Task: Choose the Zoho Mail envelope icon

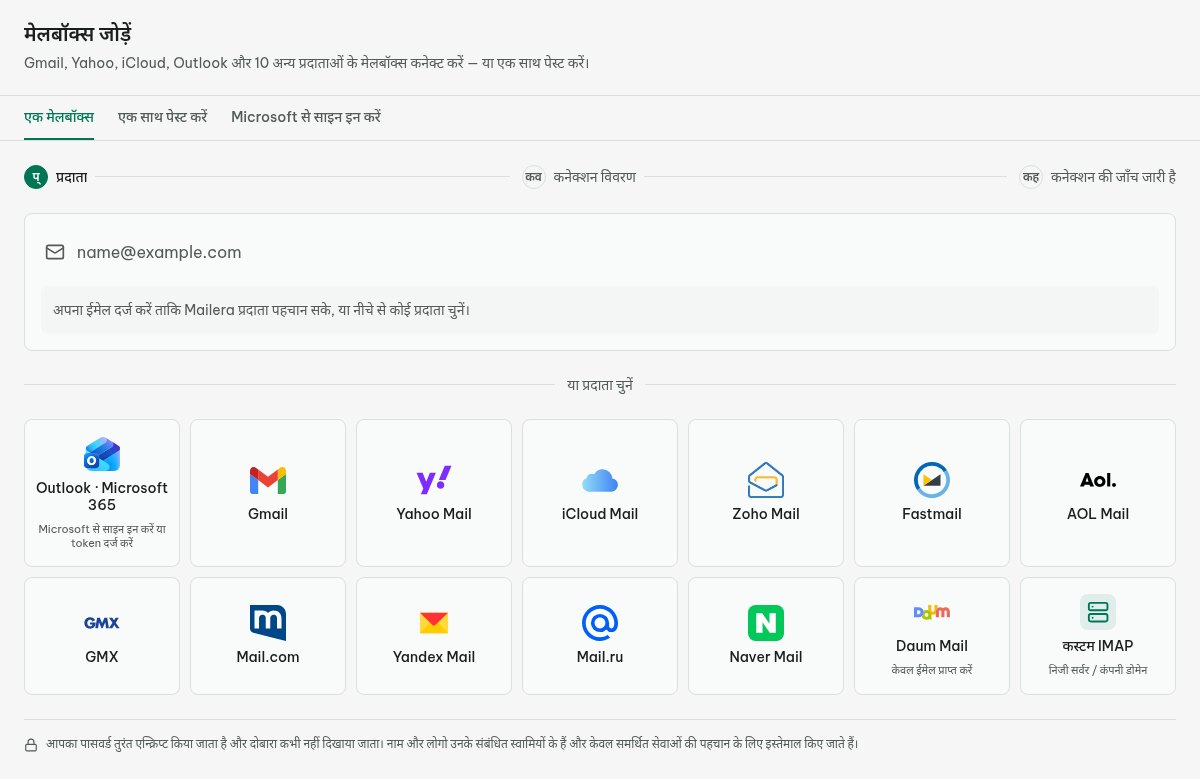Action: point(766,480)
